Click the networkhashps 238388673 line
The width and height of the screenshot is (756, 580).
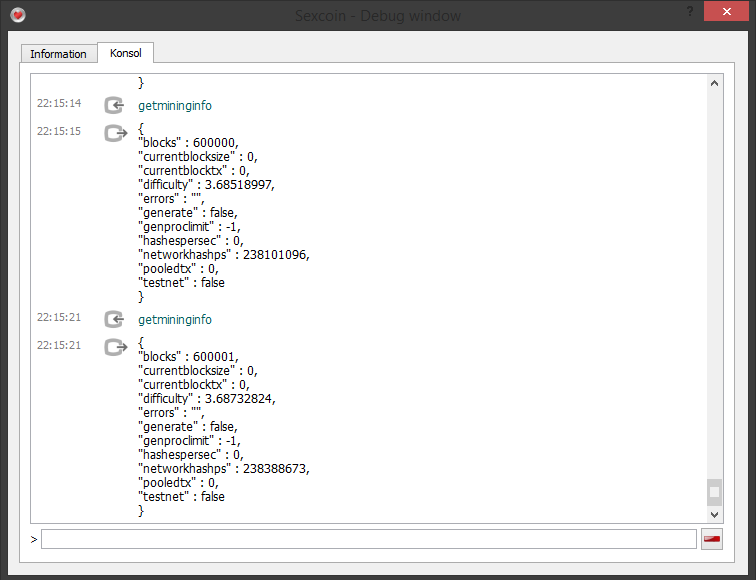click(224, 469)
